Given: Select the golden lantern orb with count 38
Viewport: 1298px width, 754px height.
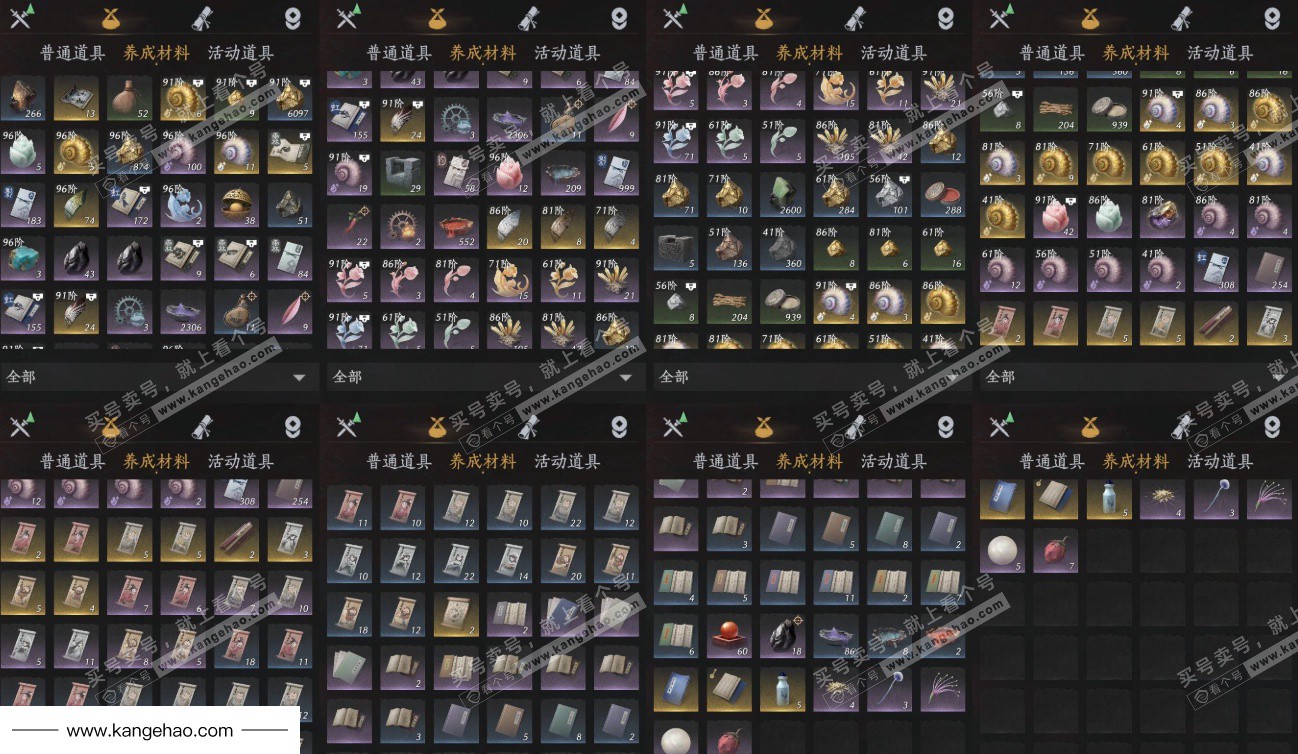Looking at the screenshot, I should 236,205.
